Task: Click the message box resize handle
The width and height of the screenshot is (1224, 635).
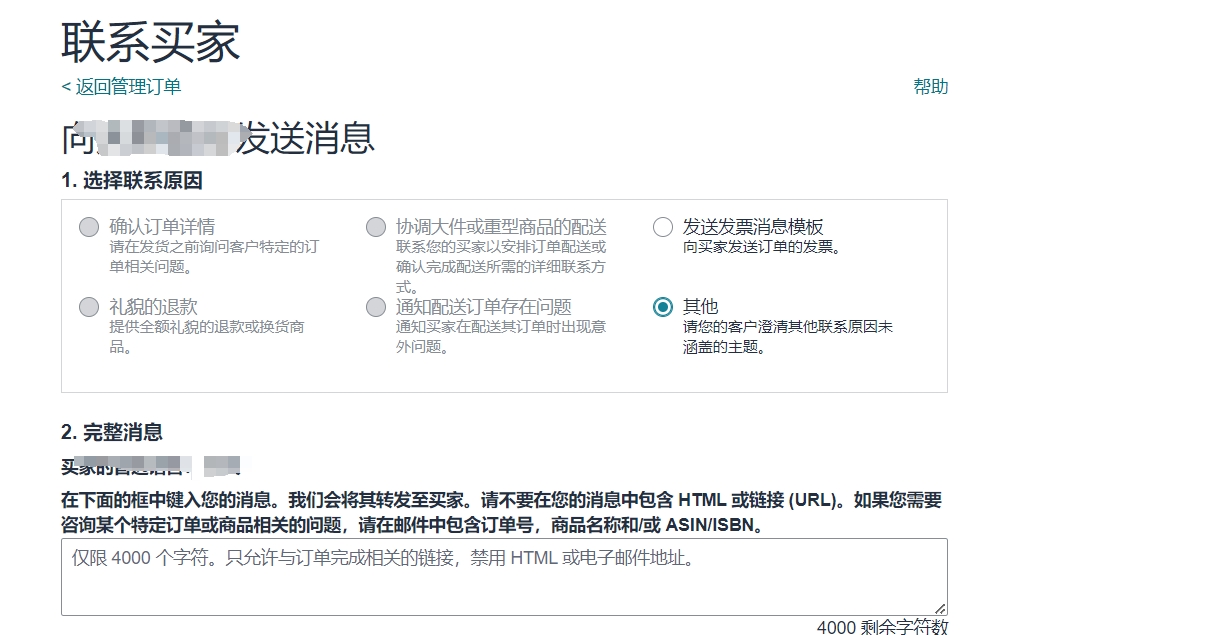Action: coord(940,608)
